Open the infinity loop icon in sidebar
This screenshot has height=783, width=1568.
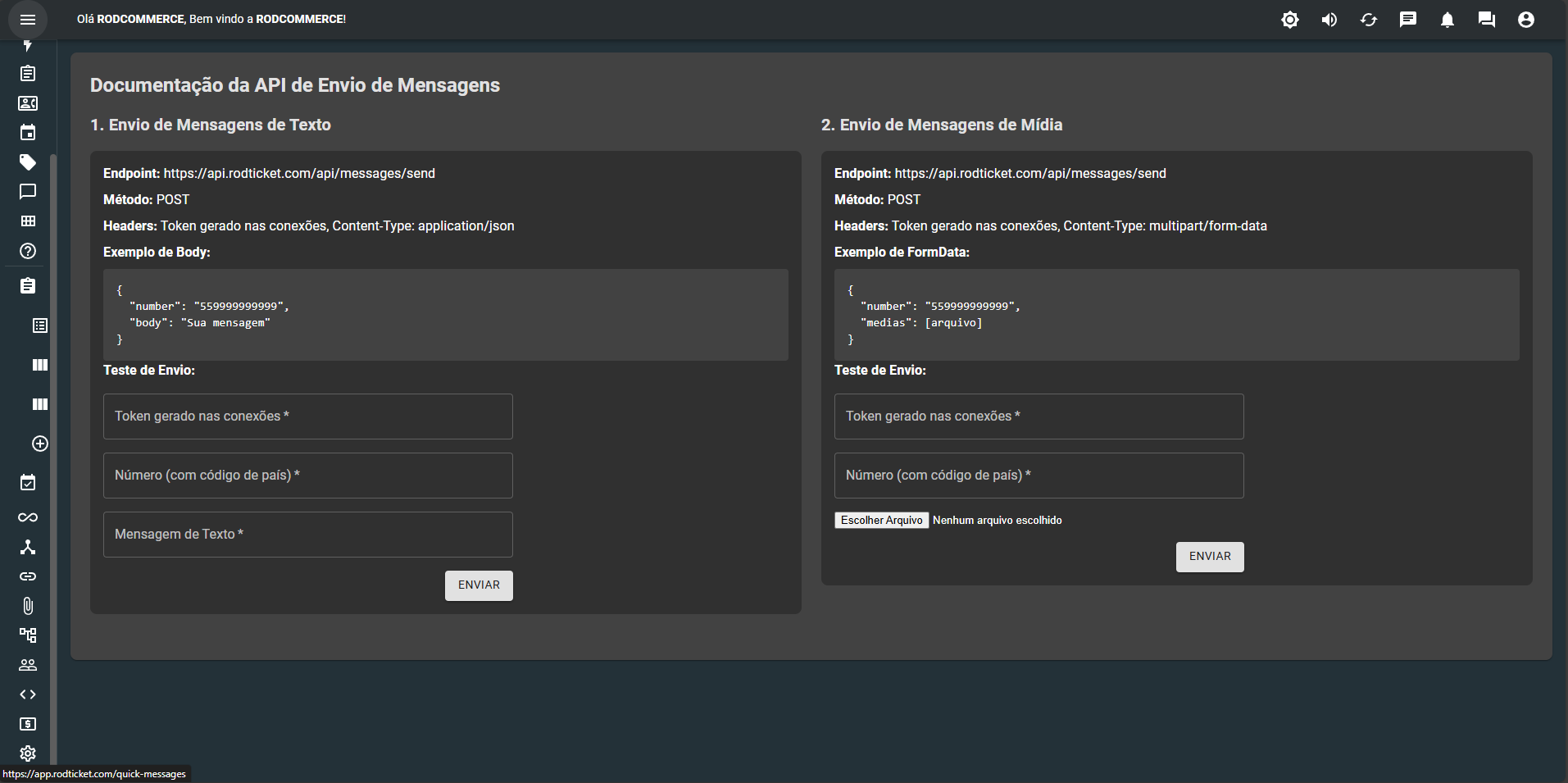[28, 517]
